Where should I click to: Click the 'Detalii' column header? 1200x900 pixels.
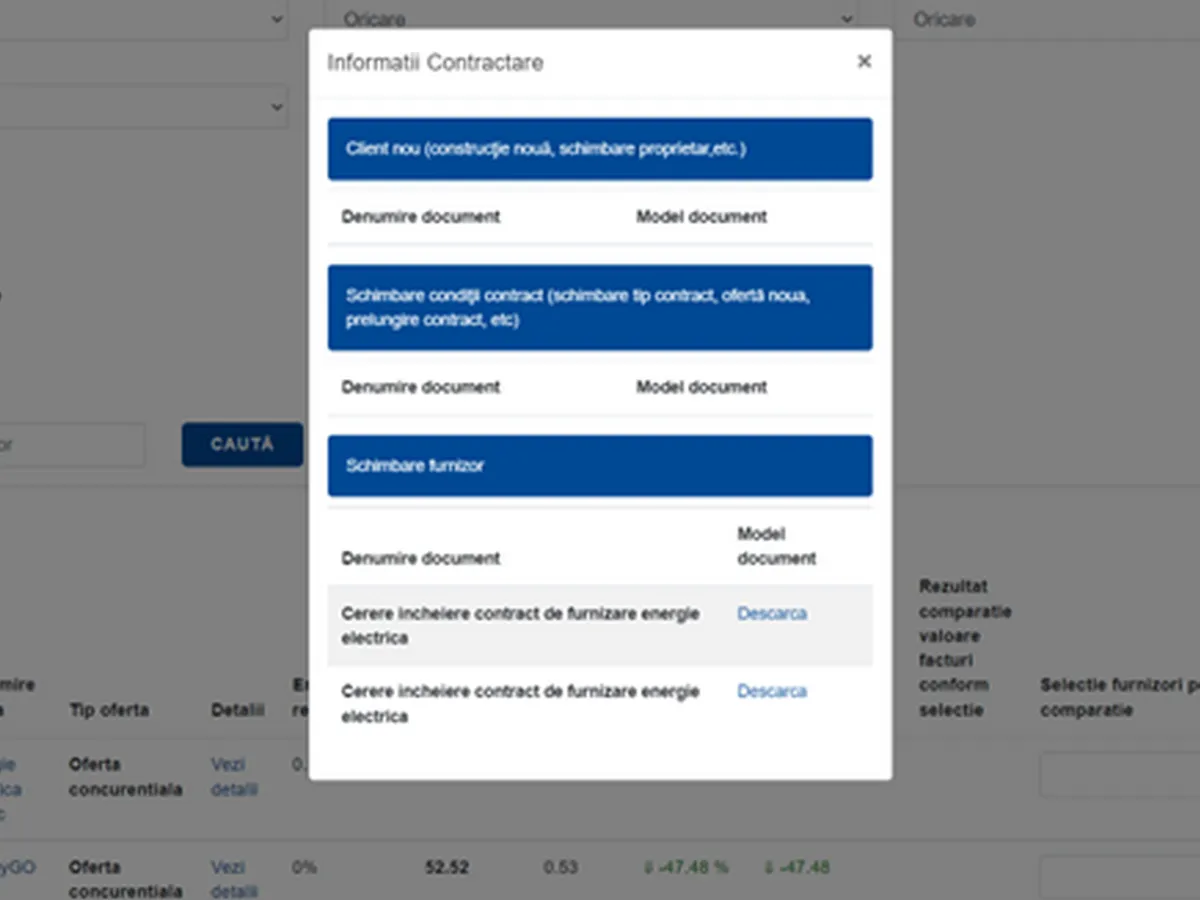pyautogui.click(x=237, y=710)
